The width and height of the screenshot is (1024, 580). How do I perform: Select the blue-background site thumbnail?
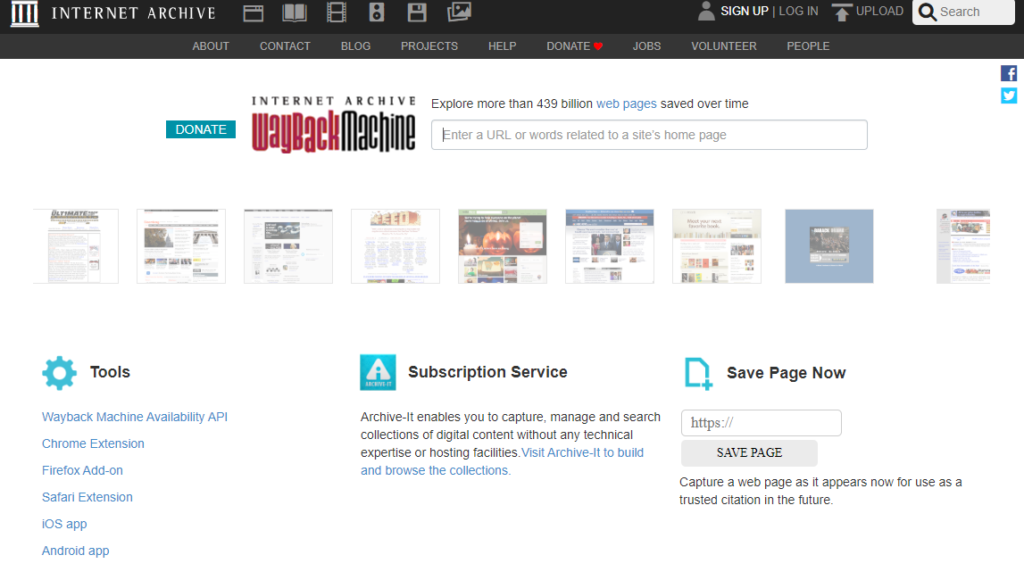(829, 246)
